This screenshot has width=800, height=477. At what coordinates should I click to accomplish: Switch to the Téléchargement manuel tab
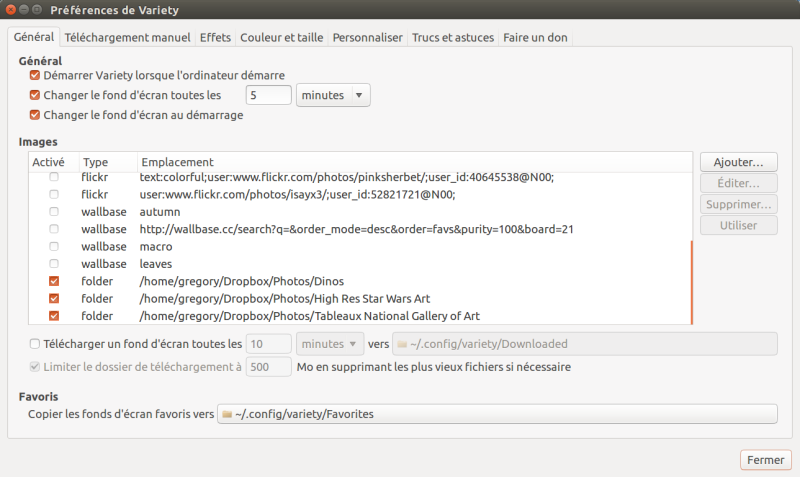(x=127, y=37)
